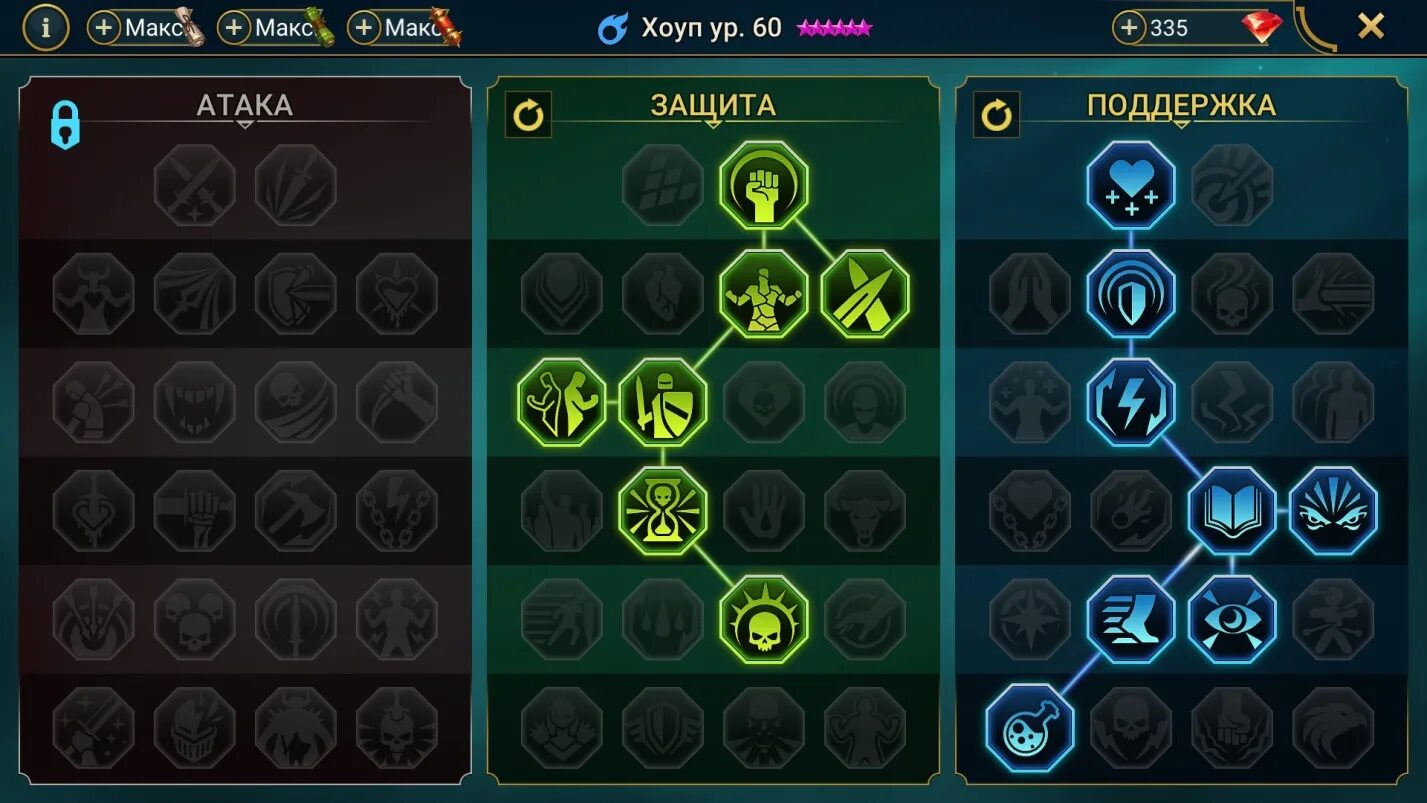Add red scrolls with the plus button
Viewport: 1427px width, 803px height.
pos(364,28)
